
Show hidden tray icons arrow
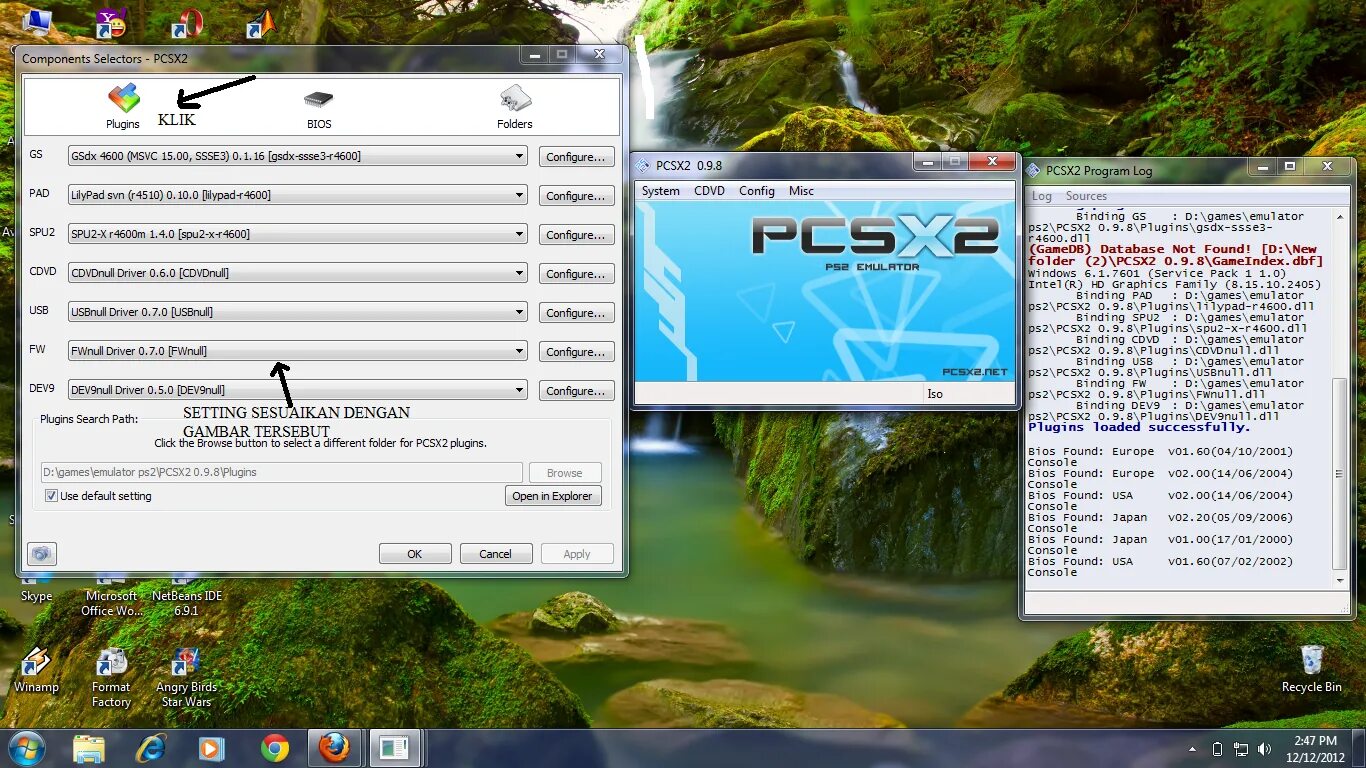pos(1192,748)
